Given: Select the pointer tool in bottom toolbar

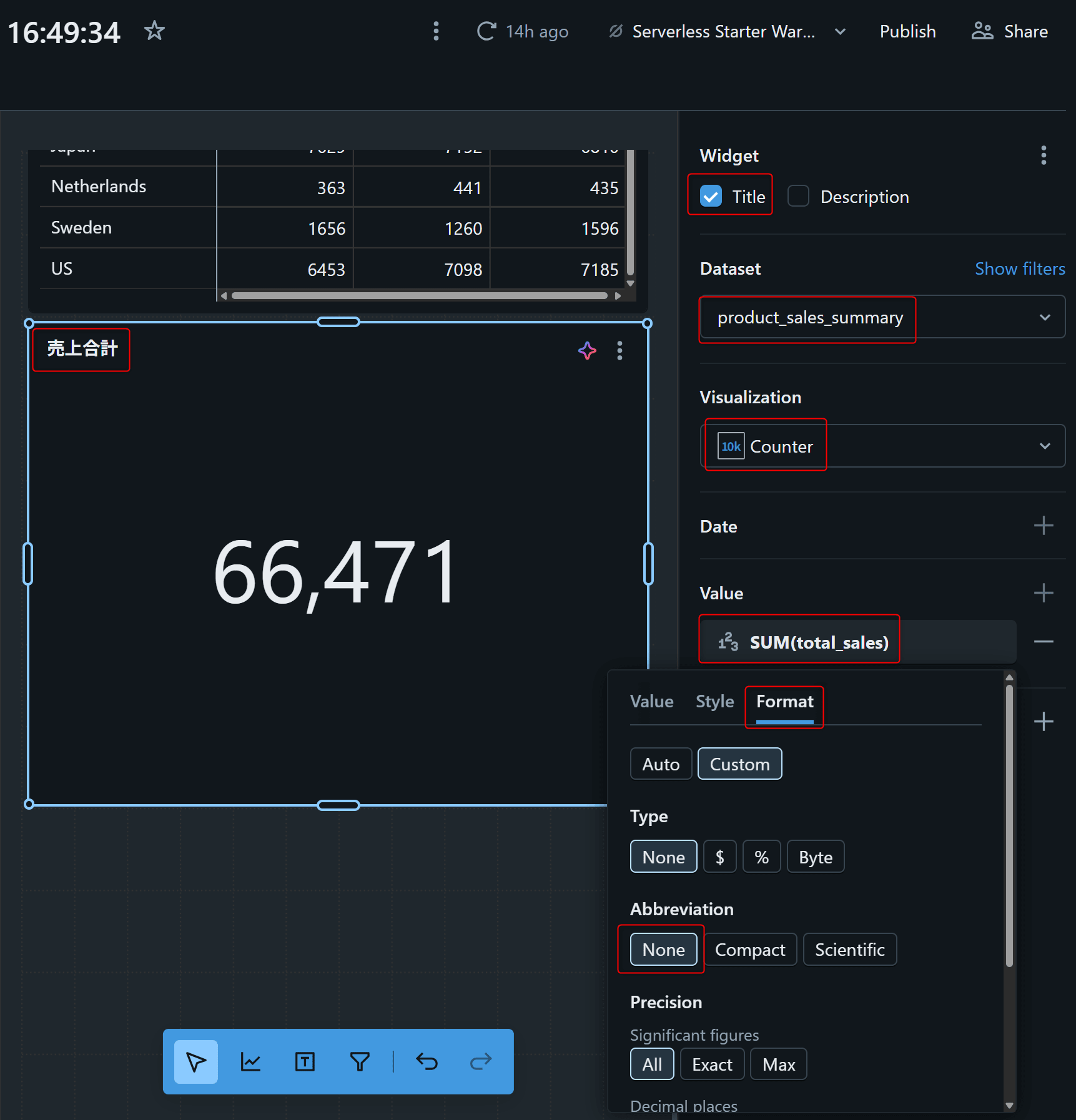Looking at the screenshot, I should pos(196,1061).
